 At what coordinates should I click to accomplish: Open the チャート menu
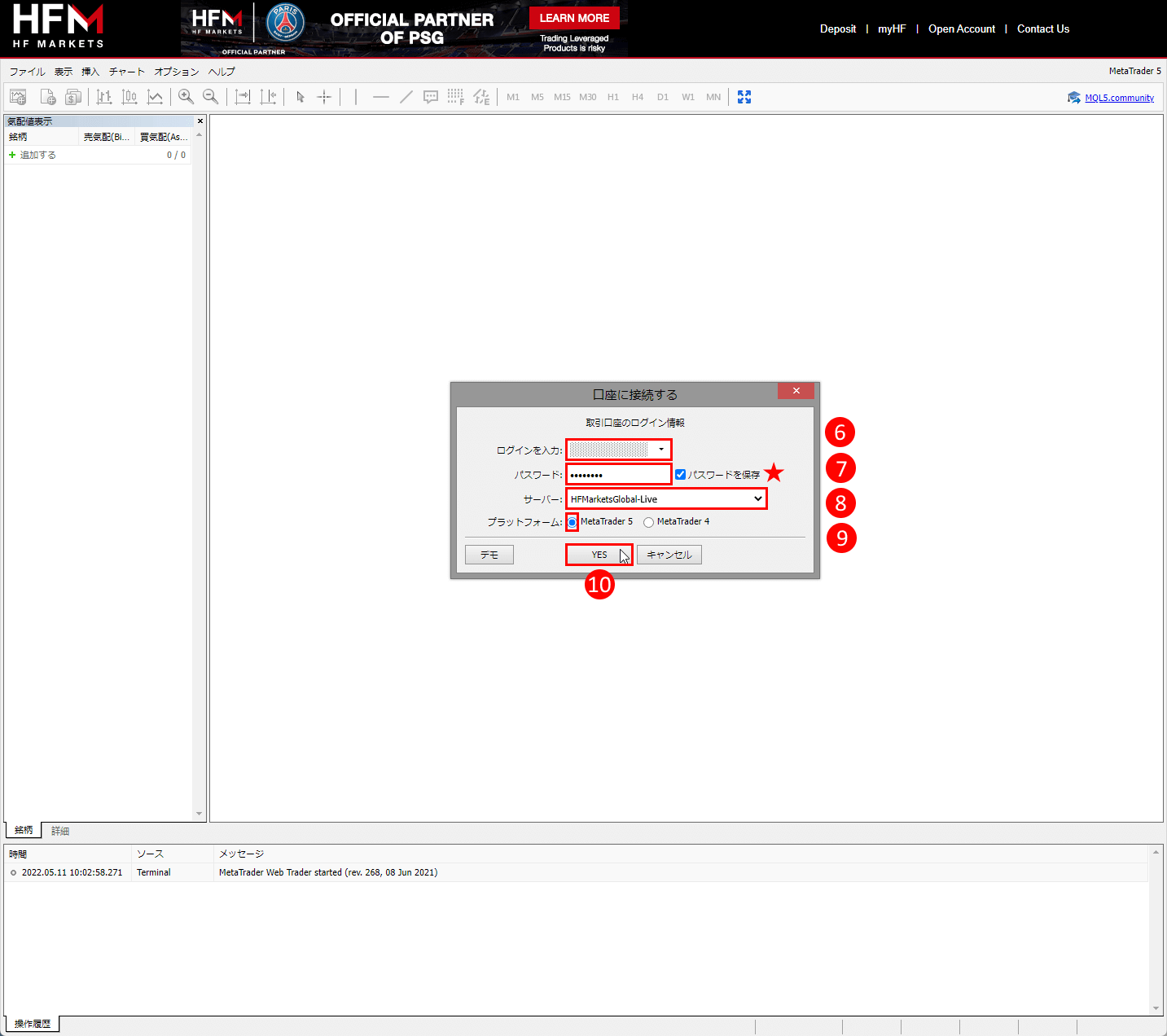pos(126,72)
